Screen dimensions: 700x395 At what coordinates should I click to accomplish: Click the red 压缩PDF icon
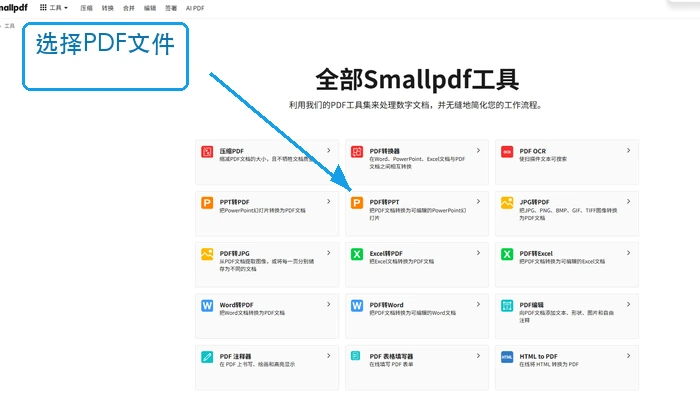click(x=207, y=152)
